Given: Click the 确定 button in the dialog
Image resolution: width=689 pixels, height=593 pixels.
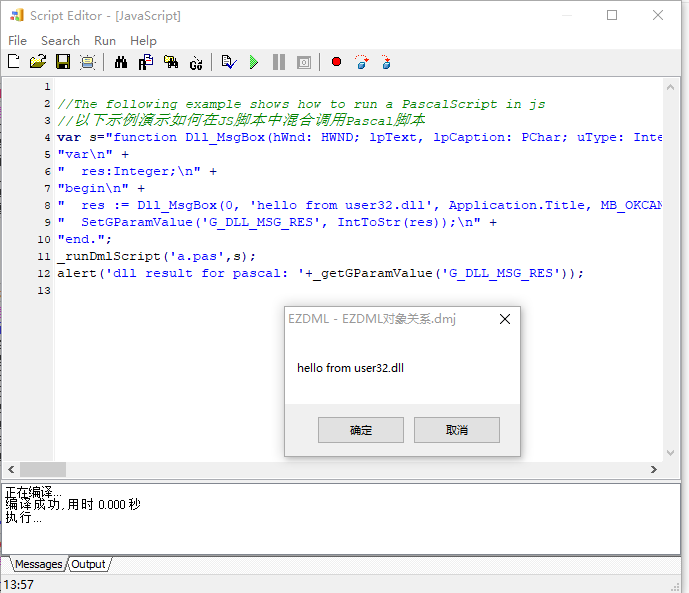Looking at the screenshot, I should coord(361,430).
